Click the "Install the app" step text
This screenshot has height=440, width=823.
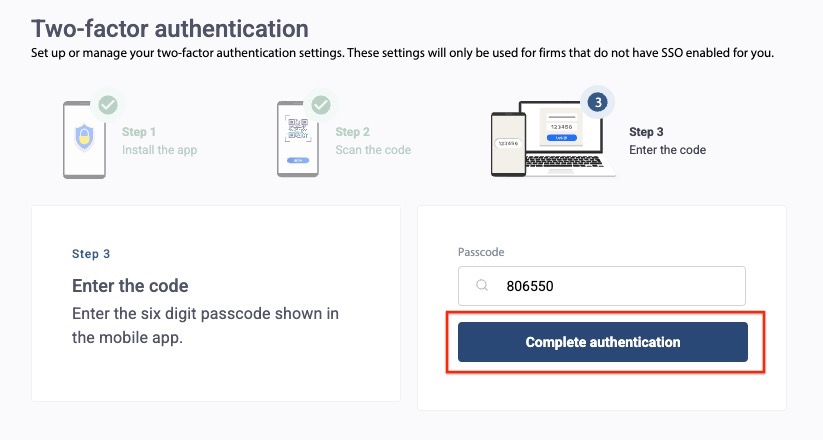pyautogui.click(x=159, y=150)
